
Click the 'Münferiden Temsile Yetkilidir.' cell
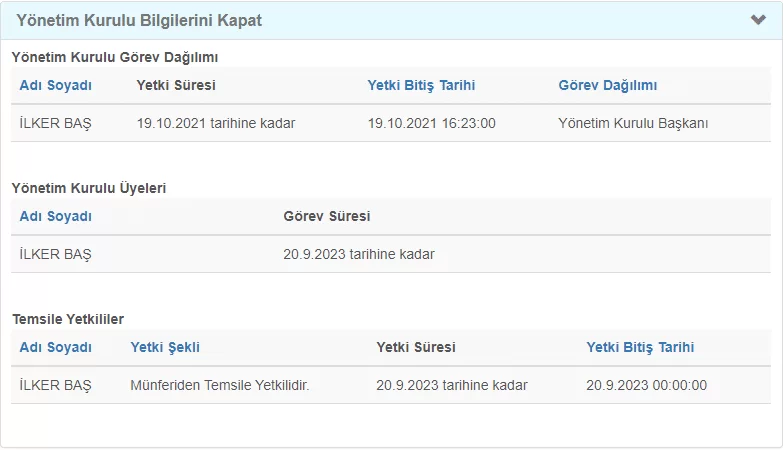tap(220, 385)
